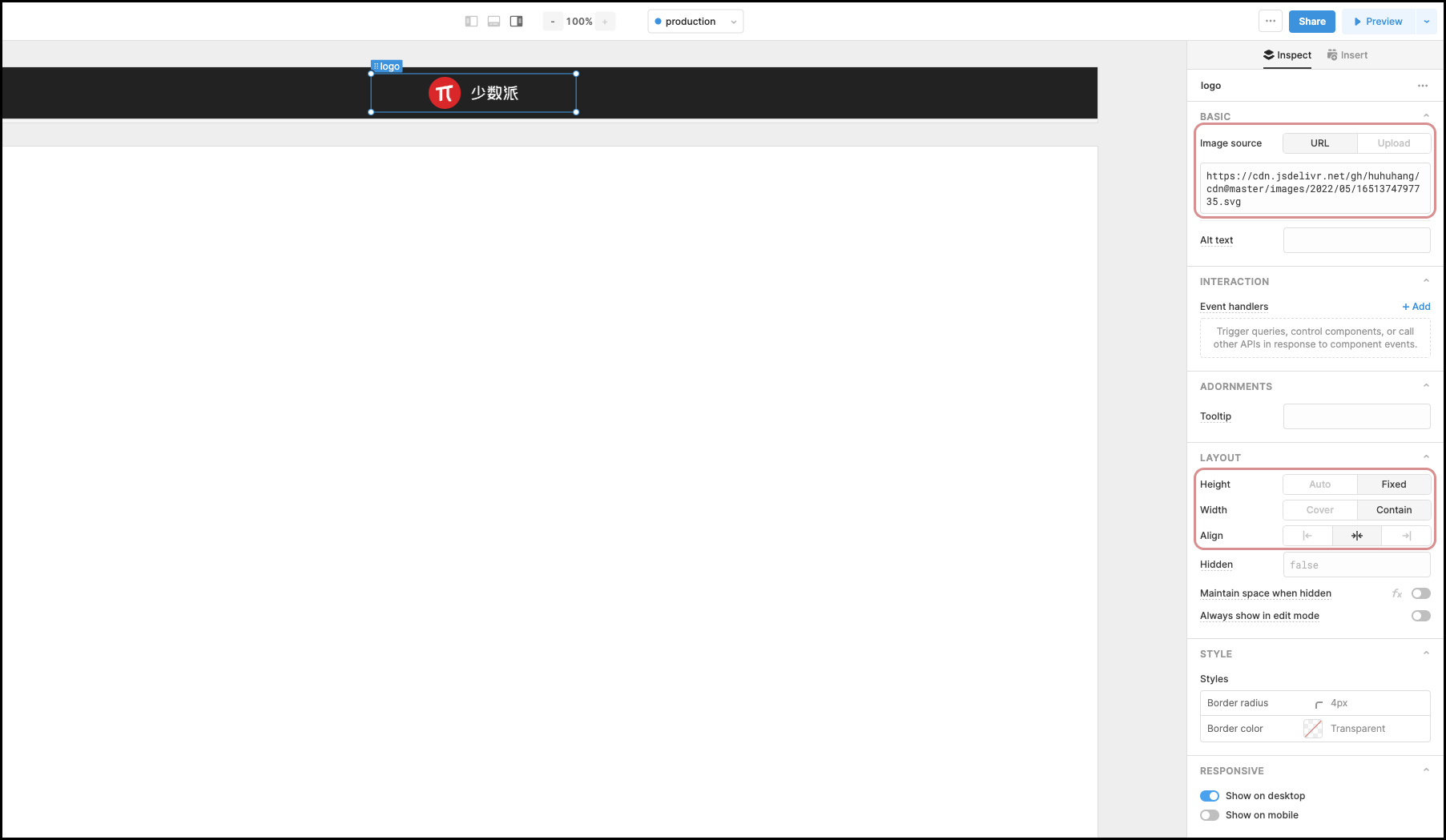
Task: Open the Preview options dropdown arrow
Action: coord(1427,22)
